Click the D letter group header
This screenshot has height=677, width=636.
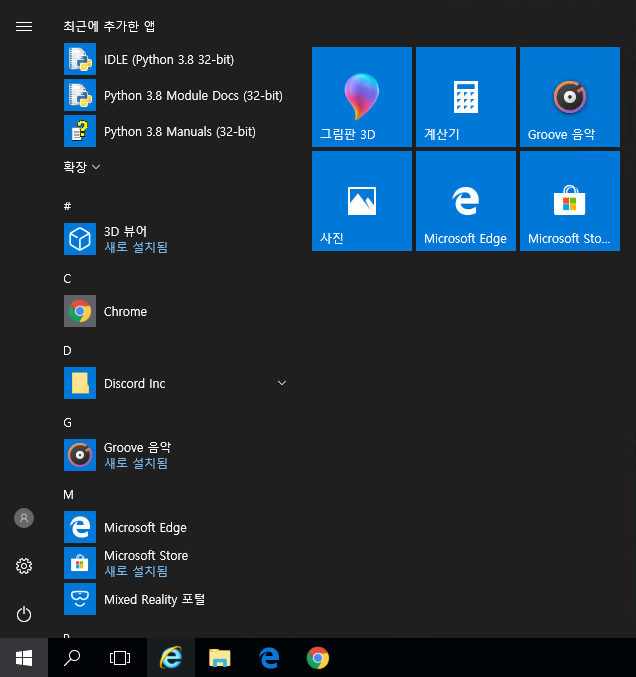click(67, 351)
